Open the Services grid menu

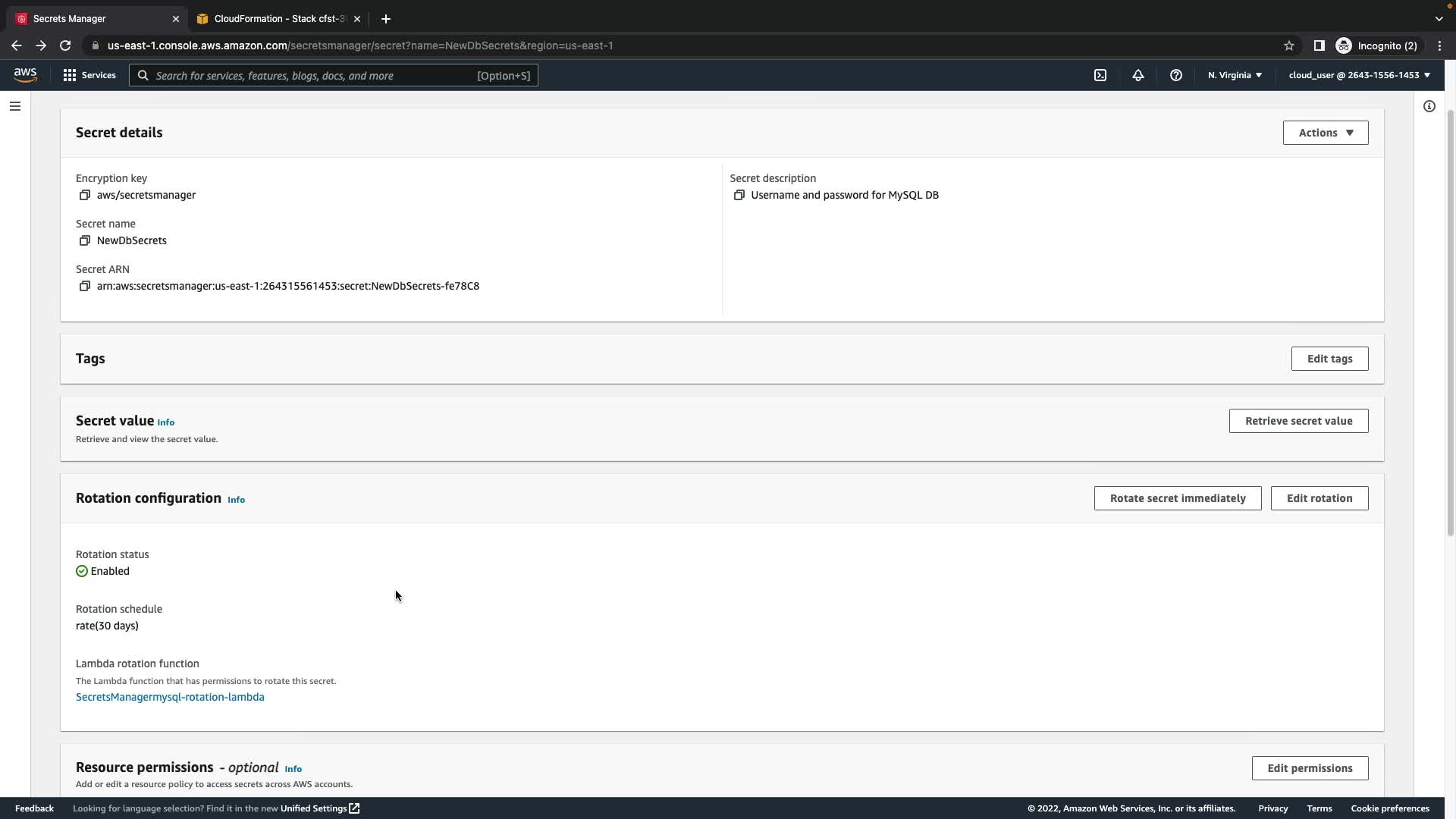(89, 75)
